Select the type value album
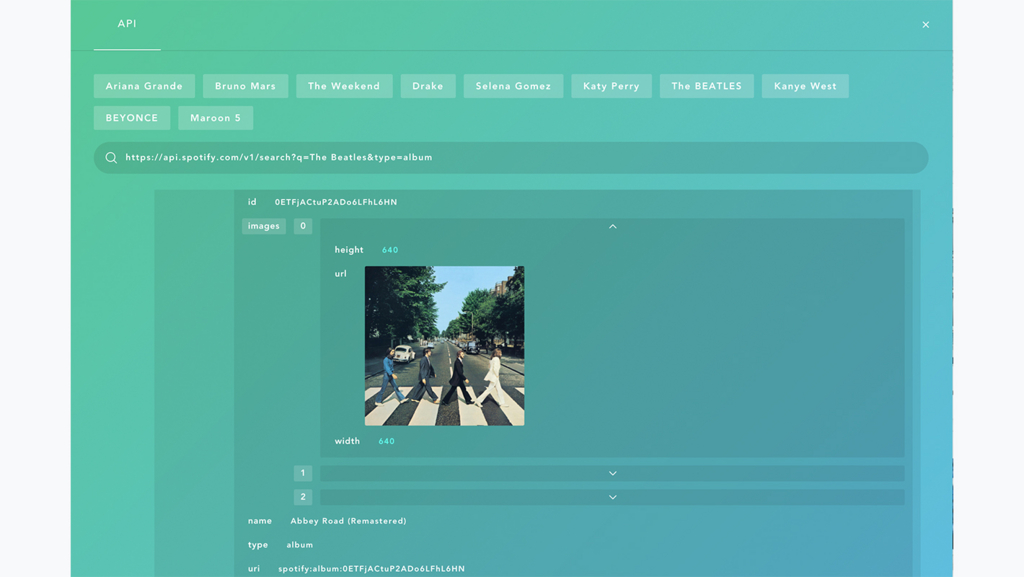The height and width of the screenshot is (577, 1024). coord(300,545)
